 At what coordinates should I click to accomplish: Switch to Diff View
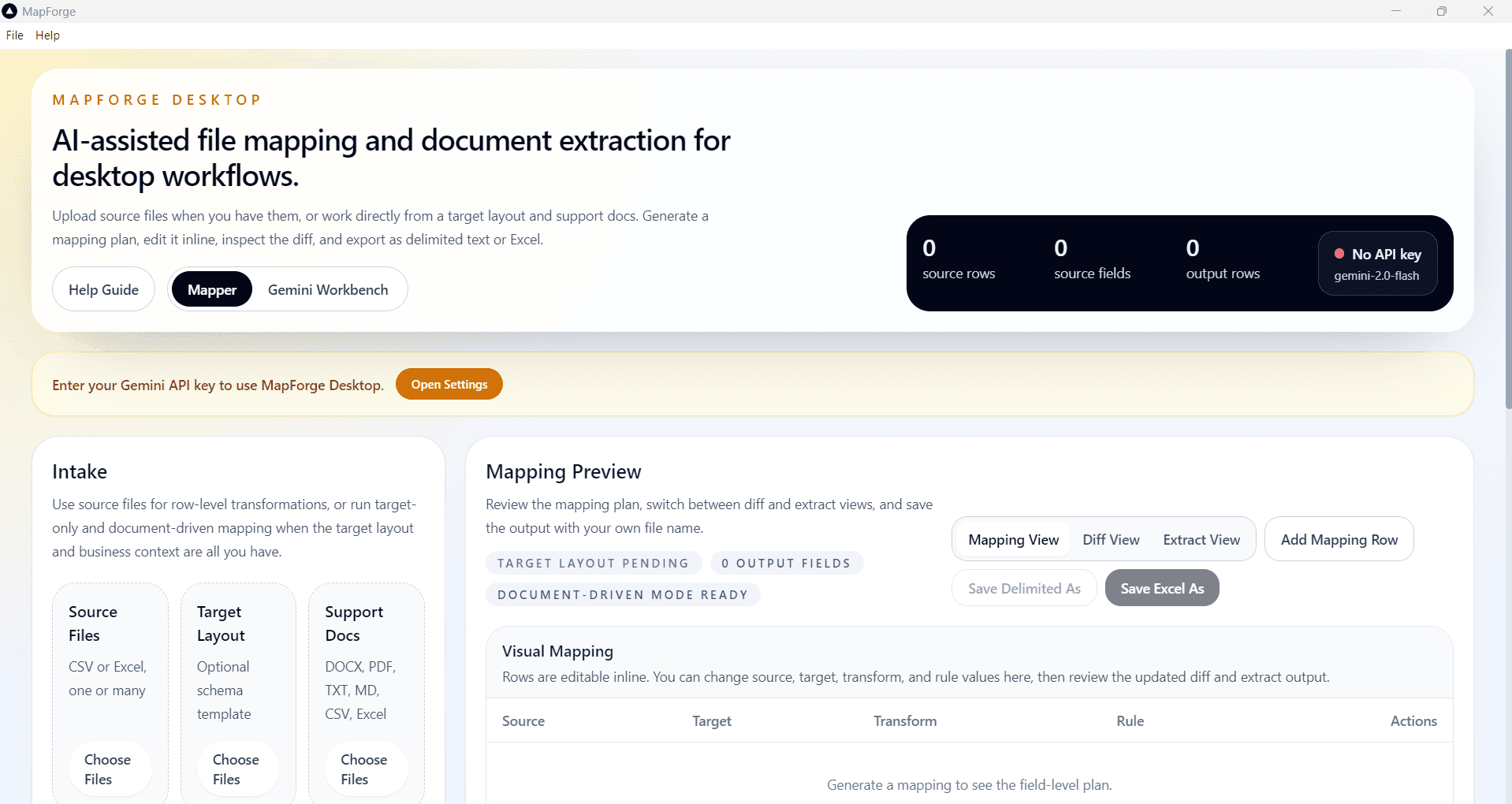coord(1110,539)
